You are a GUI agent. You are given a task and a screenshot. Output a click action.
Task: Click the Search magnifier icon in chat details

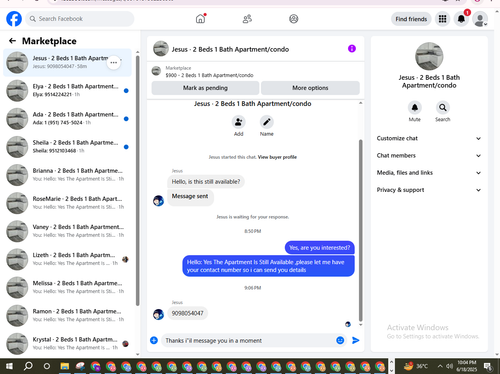coord(443,108)
